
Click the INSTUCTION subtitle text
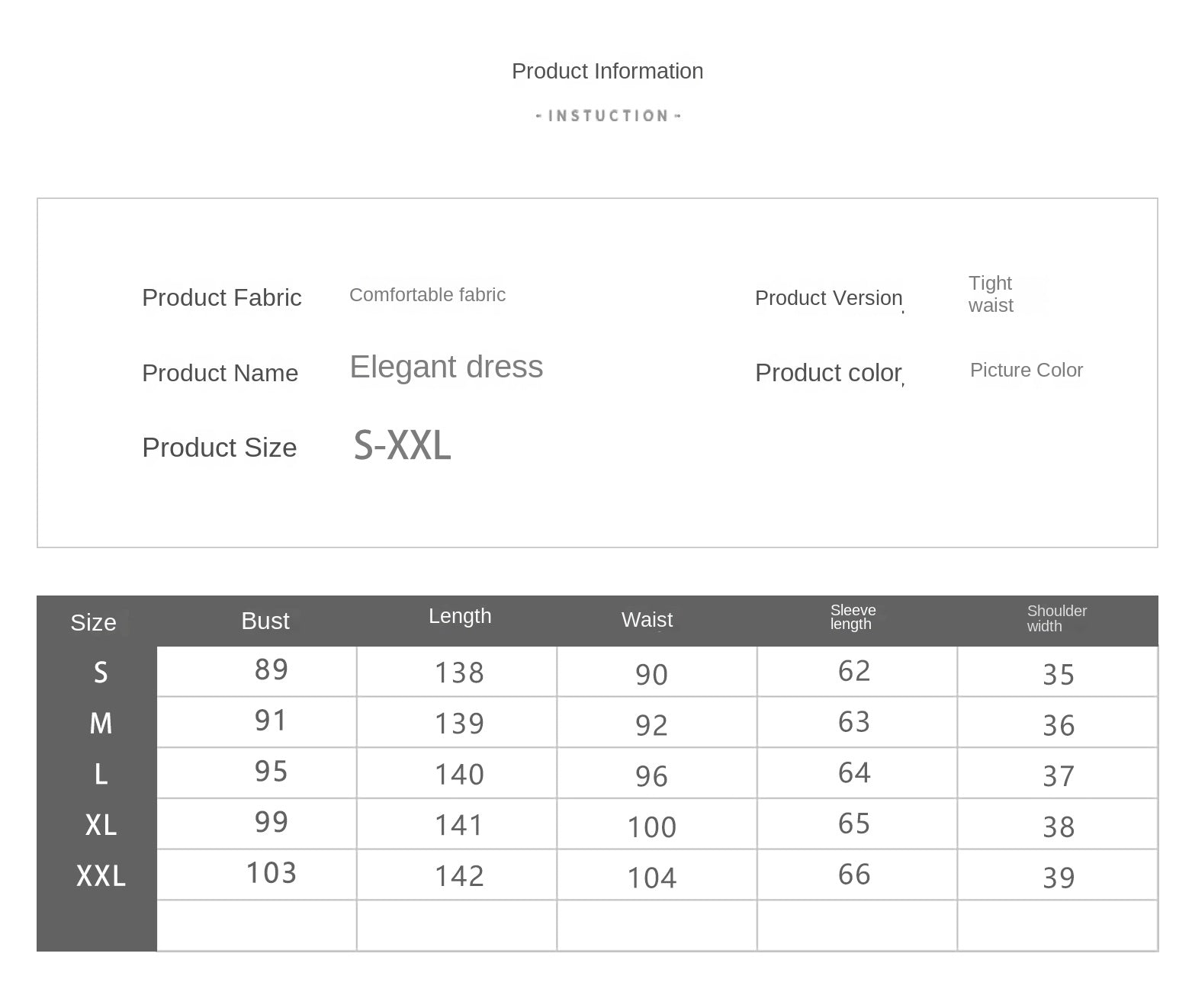click(x=608, y=116)
